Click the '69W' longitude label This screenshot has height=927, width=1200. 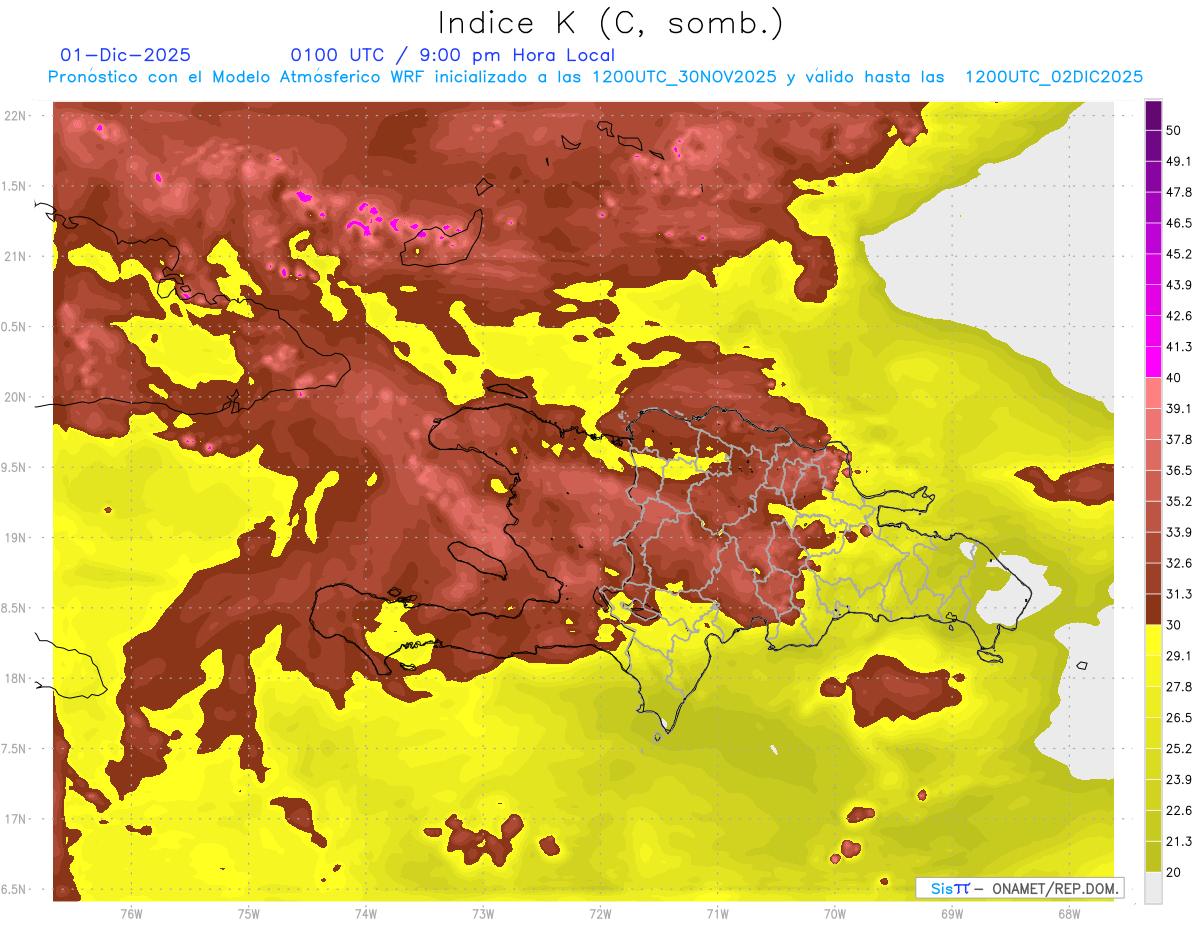pyautogui.click(x=952, y=914)
